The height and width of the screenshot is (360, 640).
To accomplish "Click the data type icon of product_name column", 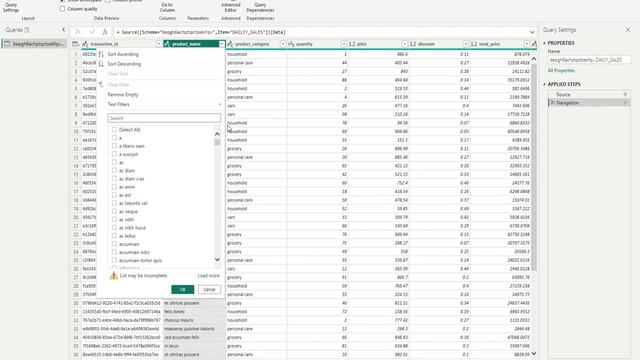I will tap(167, 44).
